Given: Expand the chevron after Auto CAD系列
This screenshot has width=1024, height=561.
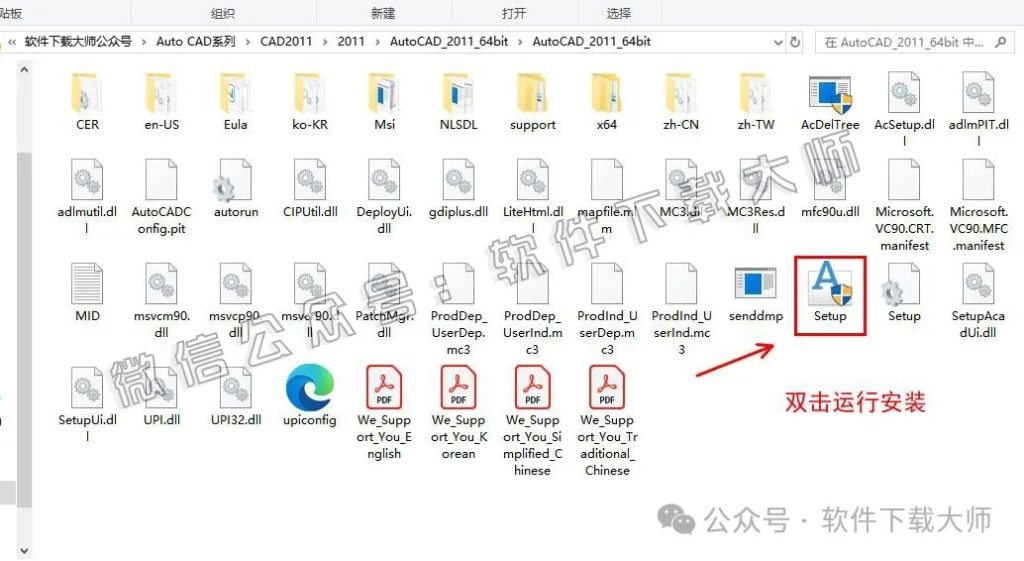Looking at the screenshot, I should coord(248,42).
